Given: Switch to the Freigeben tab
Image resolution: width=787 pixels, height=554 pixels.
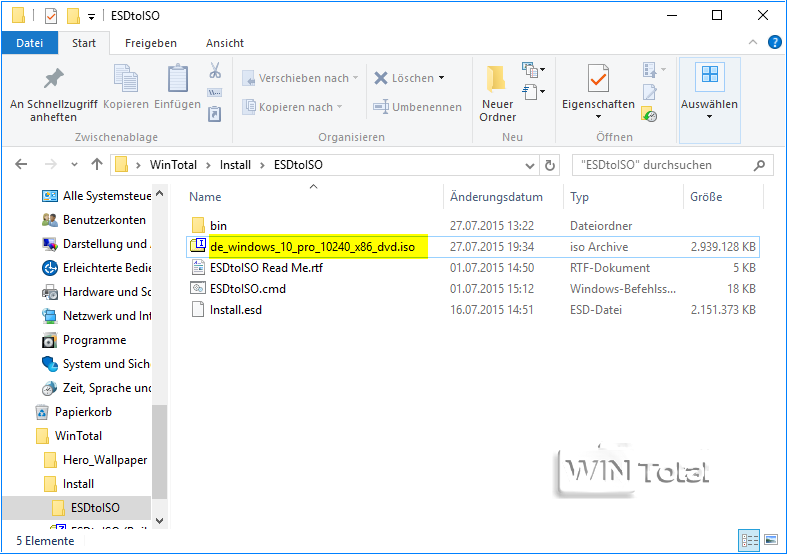Looking at the screenshot, I should point(151,43).
